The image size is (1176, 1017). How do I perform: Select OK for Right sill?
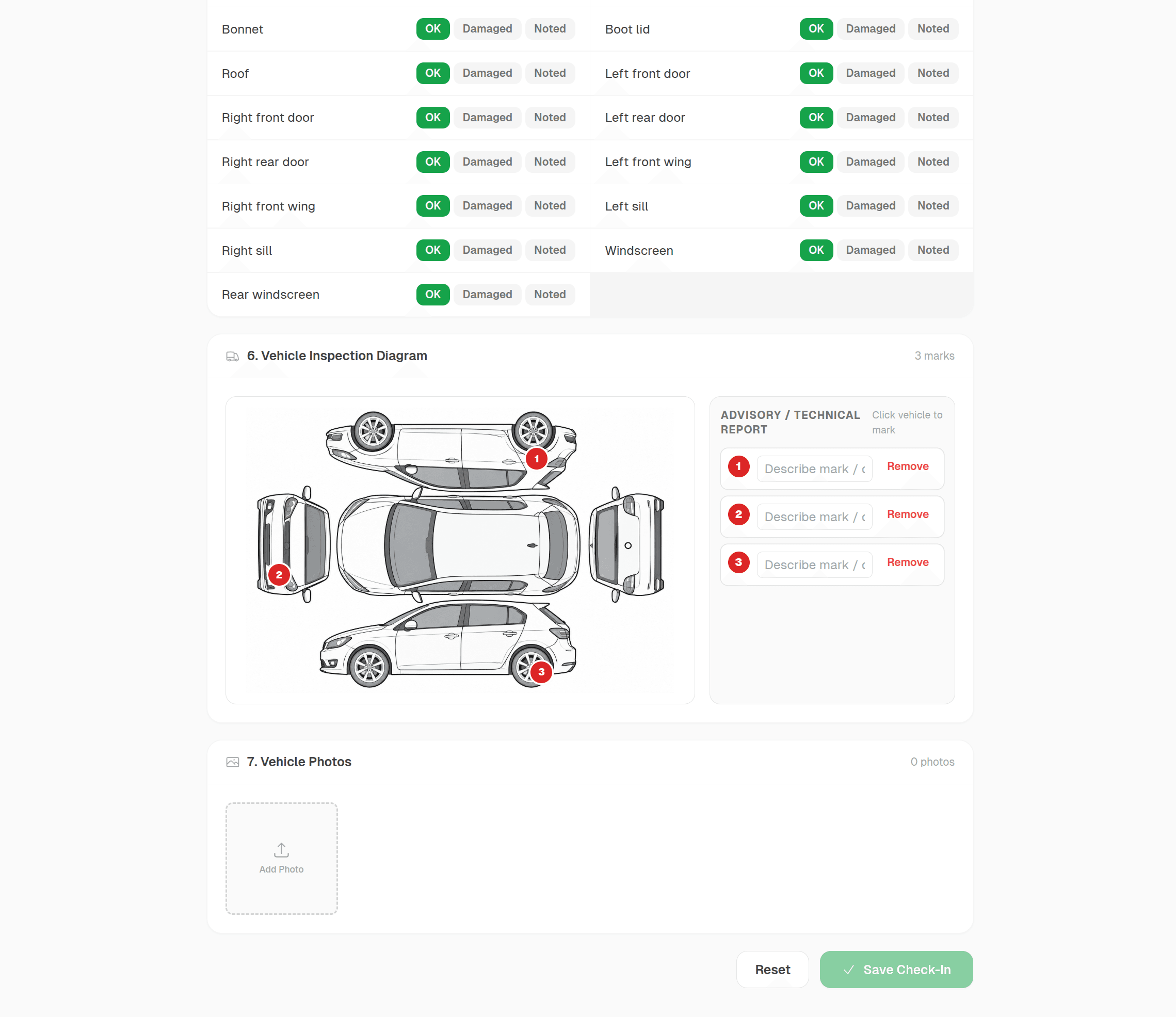click(433, 250)
